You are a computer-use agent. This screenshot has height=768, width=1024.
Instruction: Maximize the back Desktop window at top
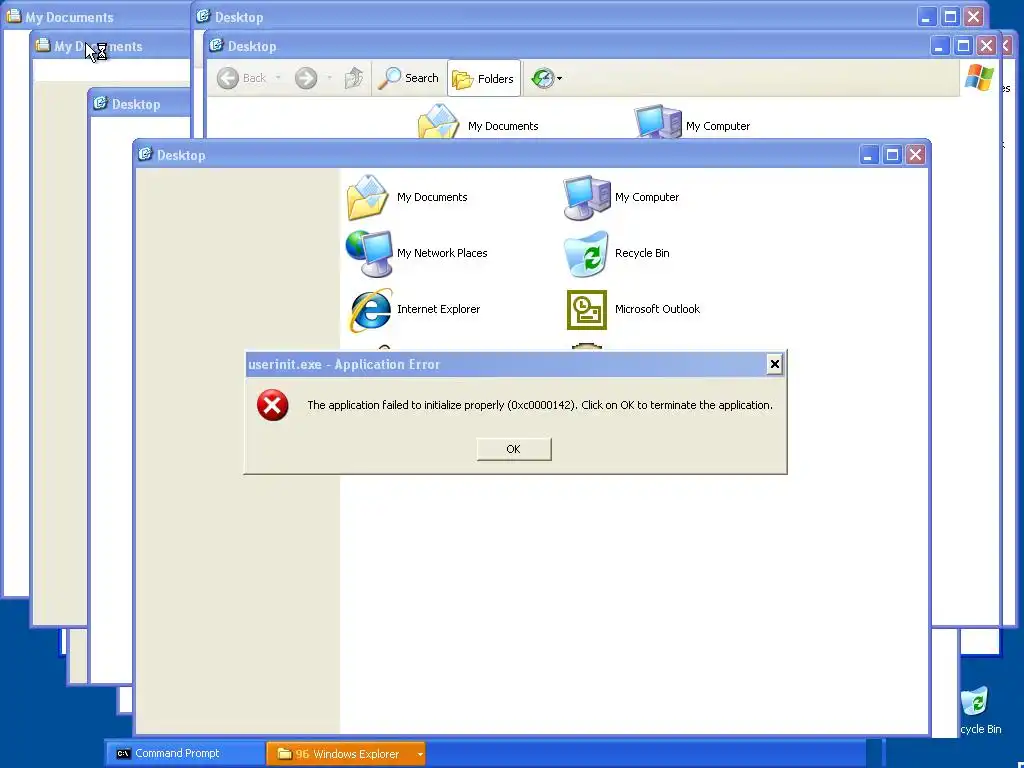pyautogui.click(x=950, y=17)
